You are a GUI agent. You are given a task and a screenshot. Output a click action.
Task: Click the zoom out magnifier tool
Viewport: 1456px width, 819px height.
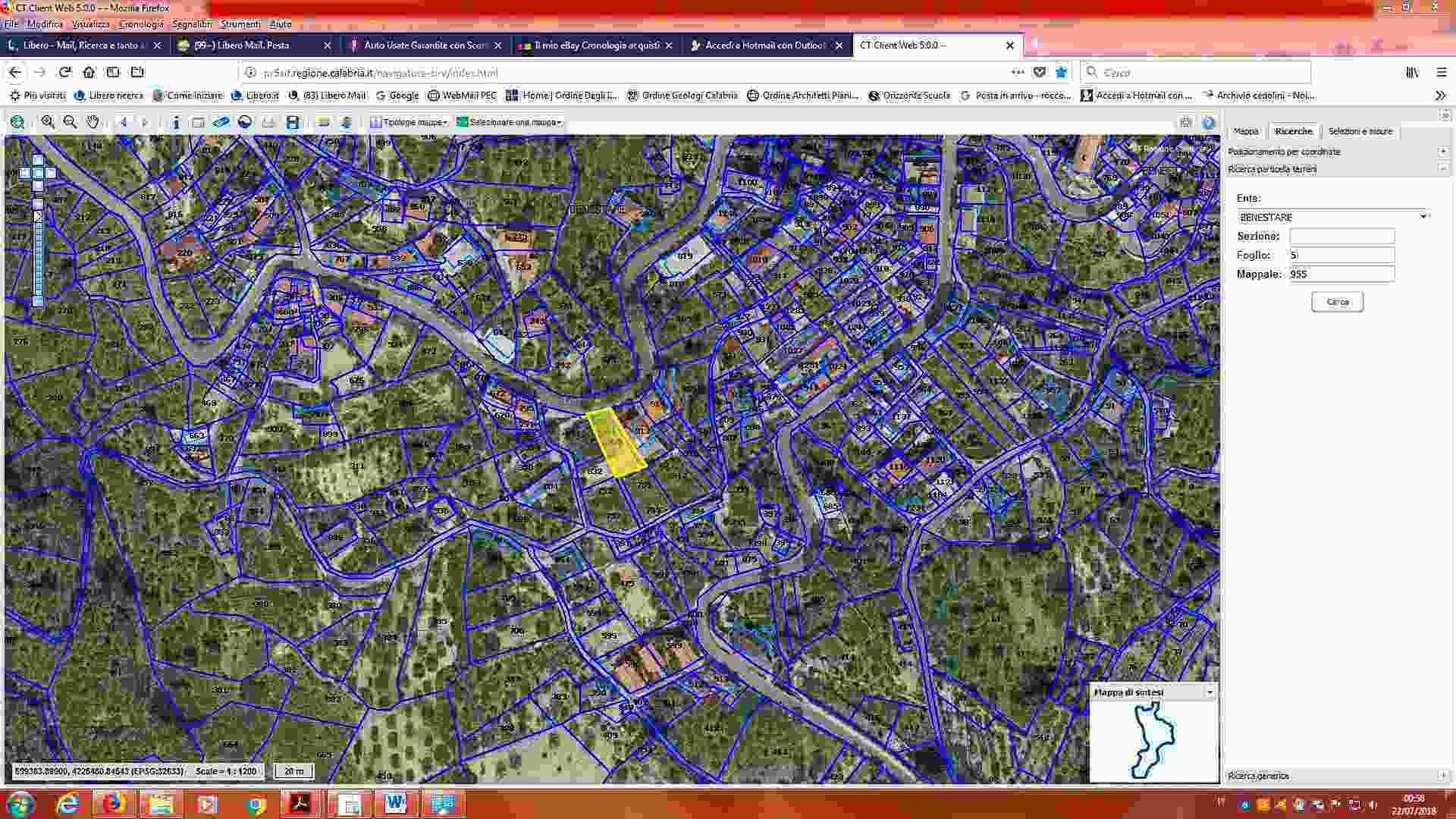click(71, 122)
